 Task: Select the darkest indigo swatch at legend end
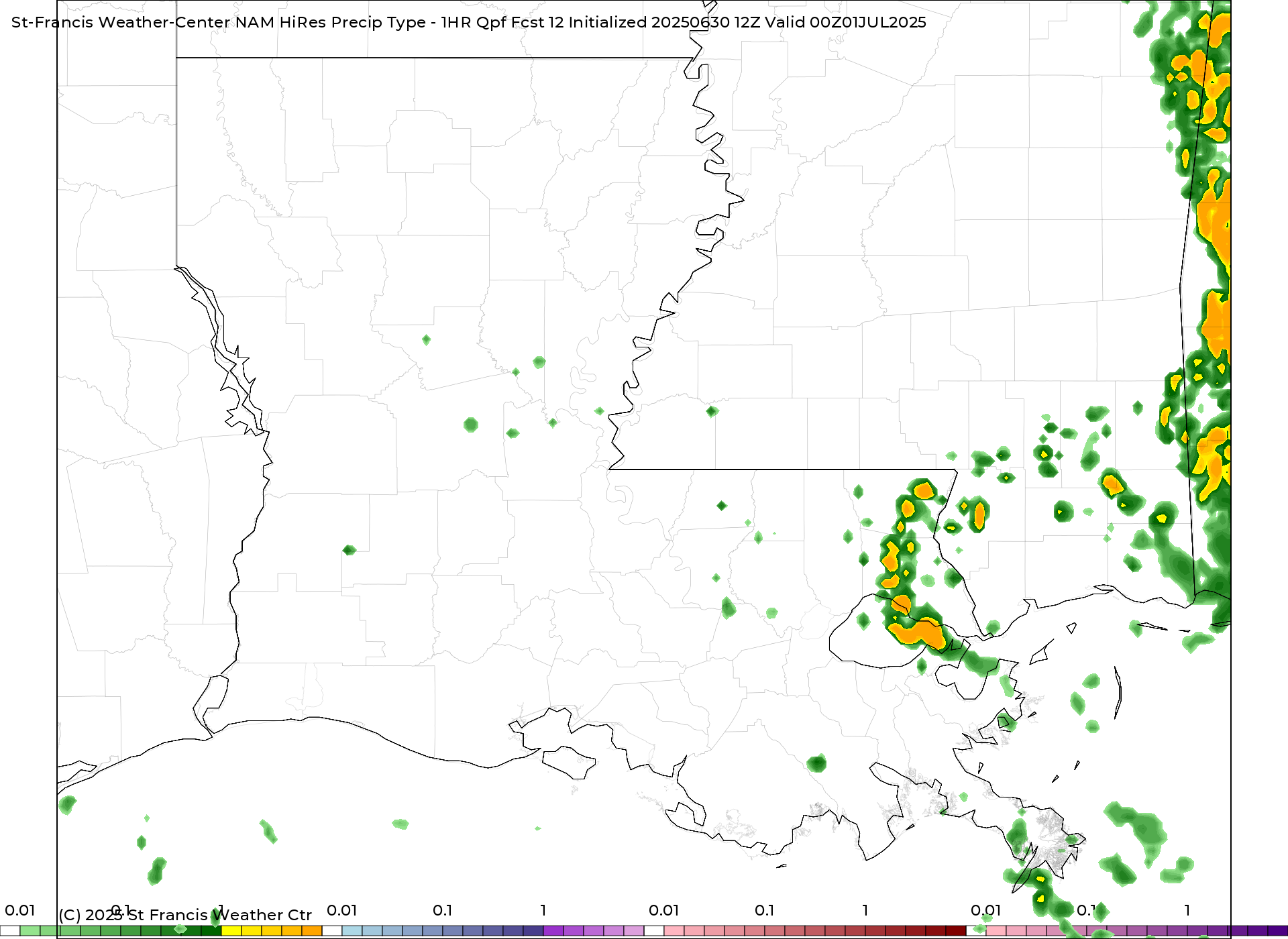tap(1278, 930)
